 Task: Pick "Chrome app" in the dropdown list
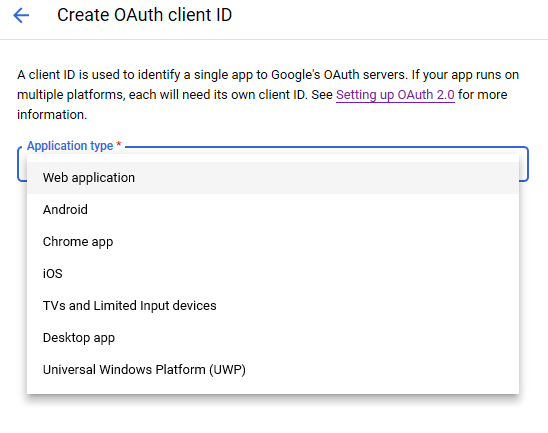273,241
